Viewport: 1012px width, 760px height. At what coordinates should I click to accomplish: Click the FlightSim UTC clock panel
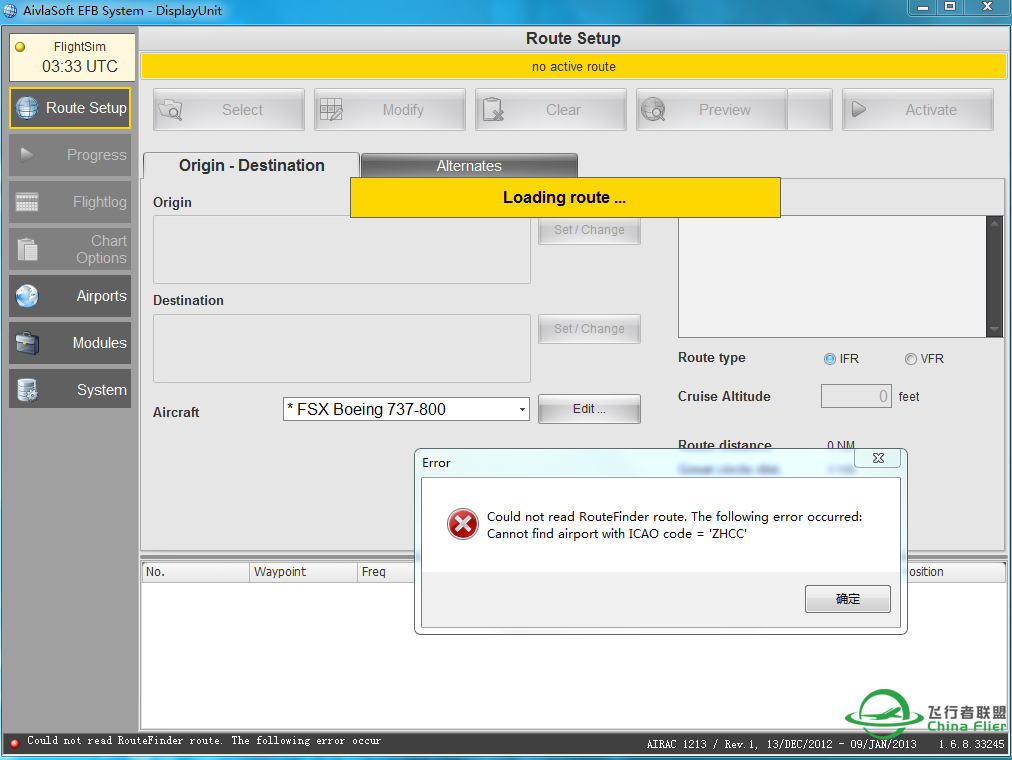click(72, 57)
